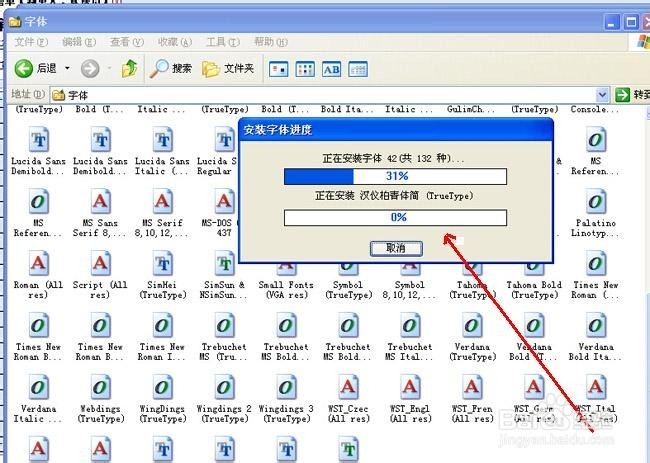This screenshot has width=650, height=463.
Task: Open the Help (帮助) menu
Action: coord(271,42)
